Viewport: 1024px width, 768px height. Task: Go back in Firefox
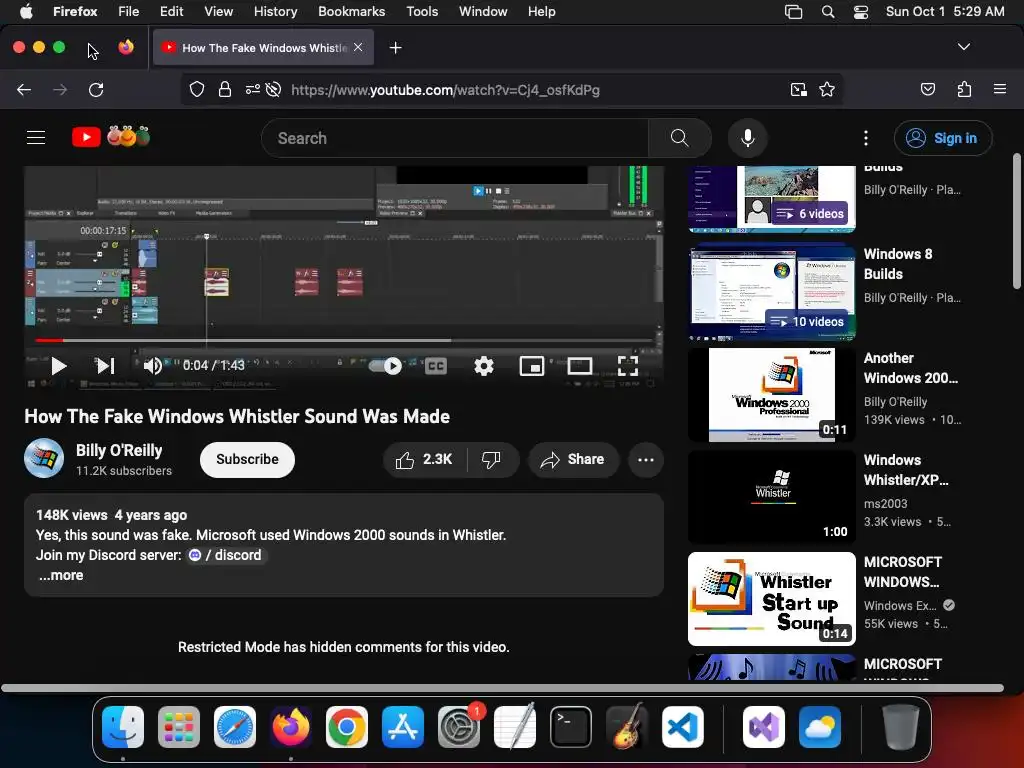point(24,90)
